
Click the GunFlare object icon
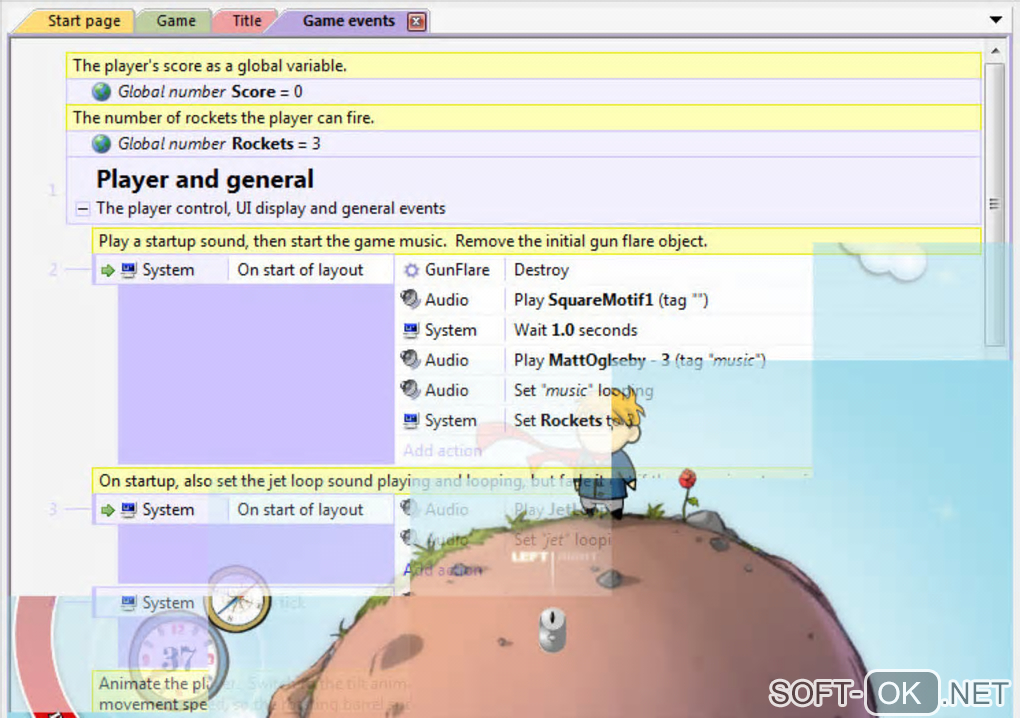(x=411, y=270)
